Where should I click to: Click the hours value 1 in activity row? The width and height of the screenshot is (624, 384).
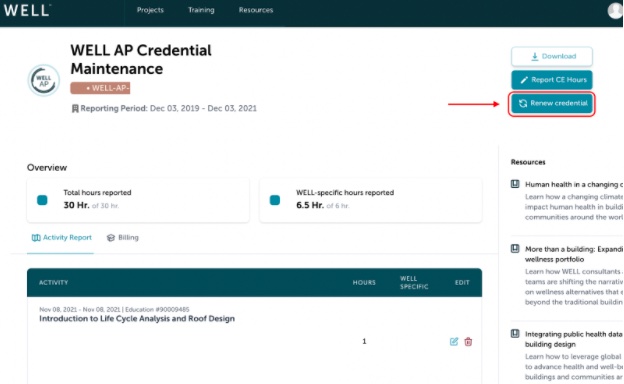364,341
